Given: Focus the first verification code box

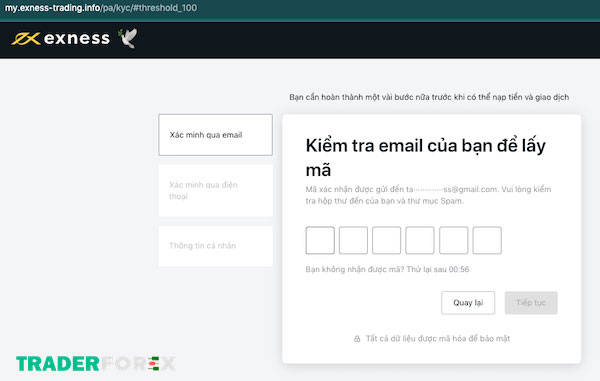Looking at the screenshot, I should (320, 240).
